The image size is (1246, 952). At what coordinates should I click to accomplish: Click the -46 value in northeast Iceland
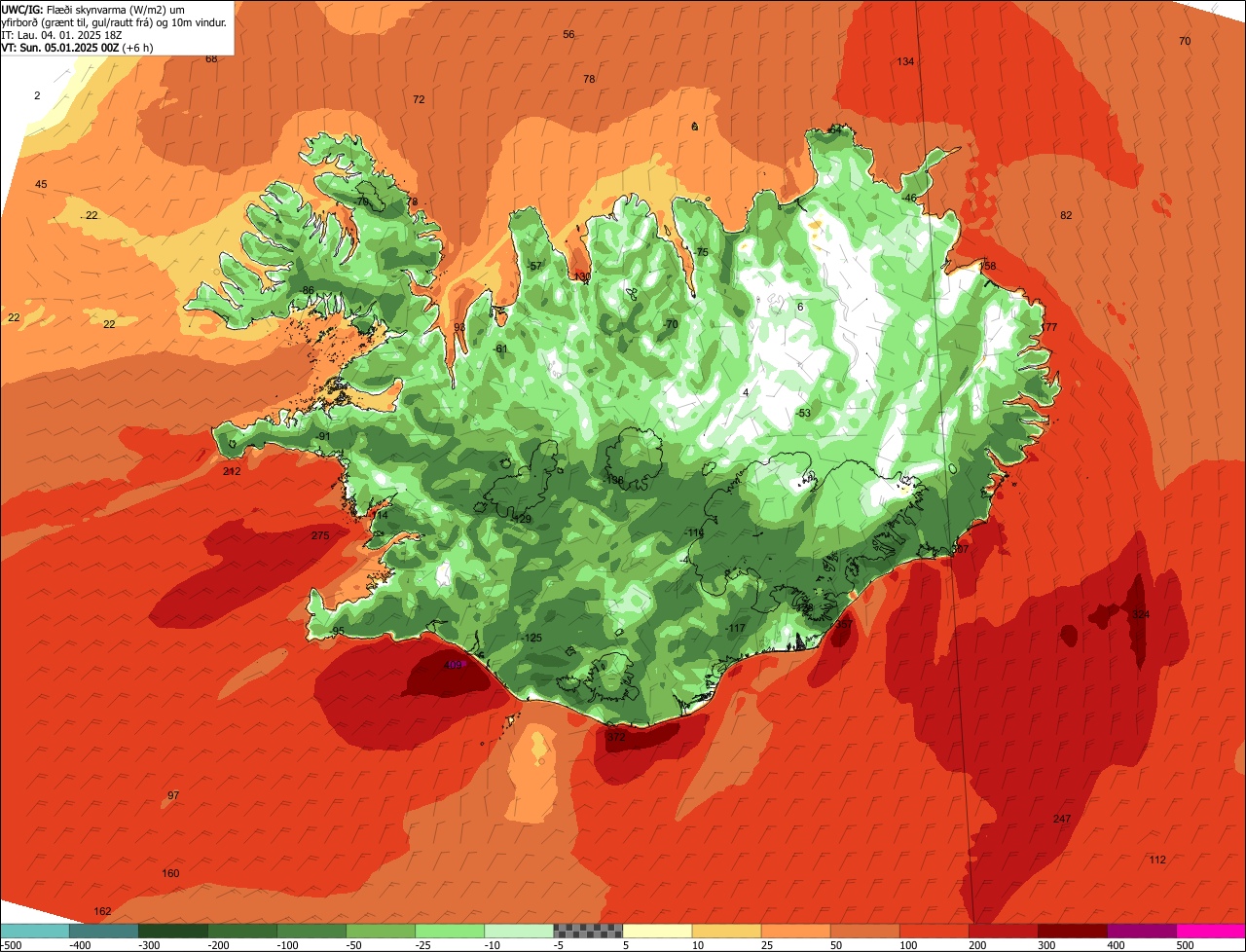(909, 198)
